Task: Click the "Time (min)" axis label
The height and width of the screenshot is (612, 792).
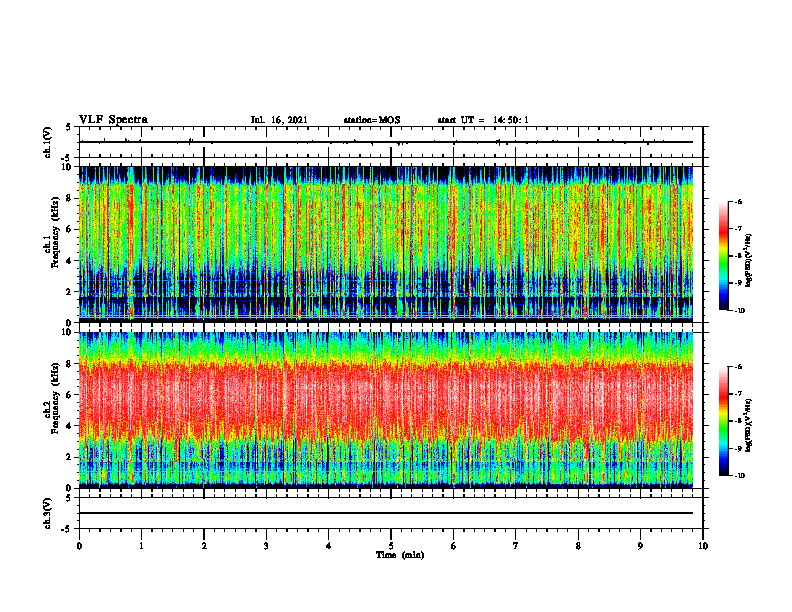Action: click(x=400, y=555)
